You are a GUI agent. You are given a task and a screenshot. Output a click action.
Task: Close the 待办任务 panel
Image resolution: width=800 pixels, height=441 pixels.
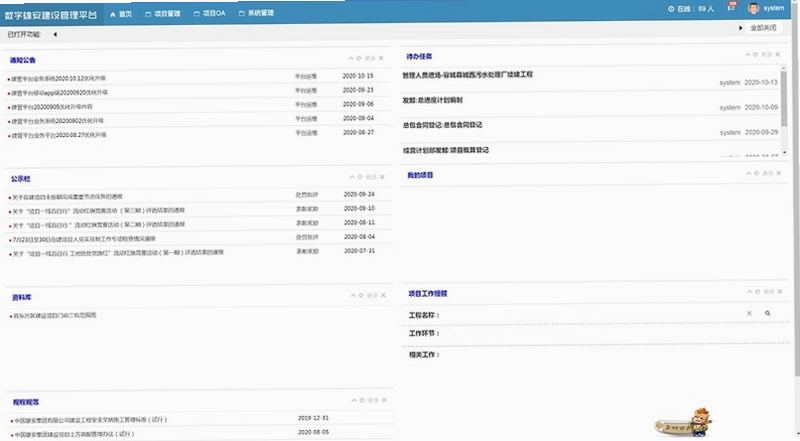[x=778, y=54]
